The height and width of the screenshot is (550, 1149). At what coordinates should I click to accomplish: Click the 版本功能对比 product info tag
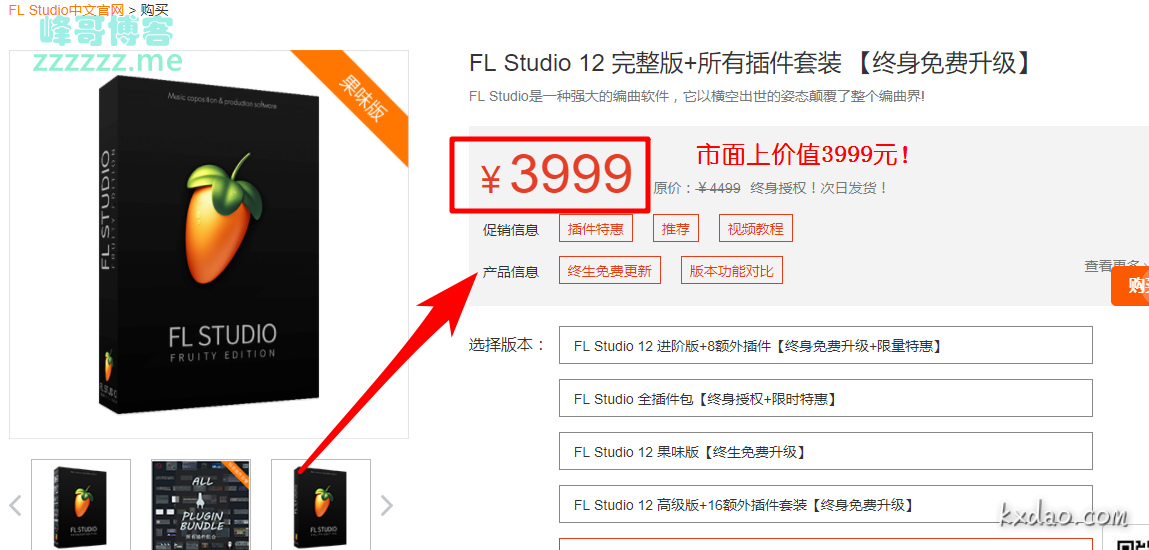[731, 270]
